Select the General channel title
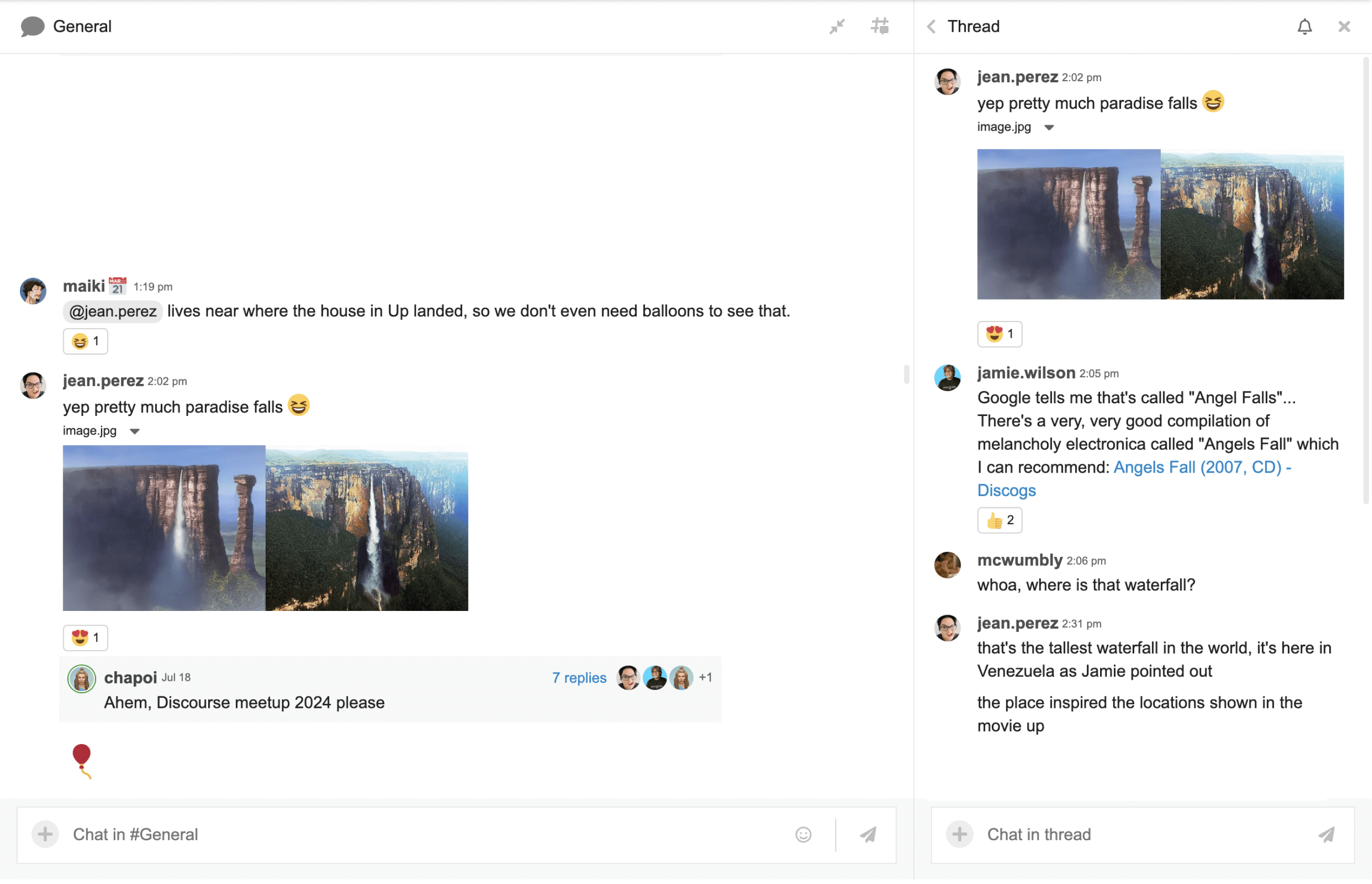Viewport: 1372px width, 884px height. [82, 27]
